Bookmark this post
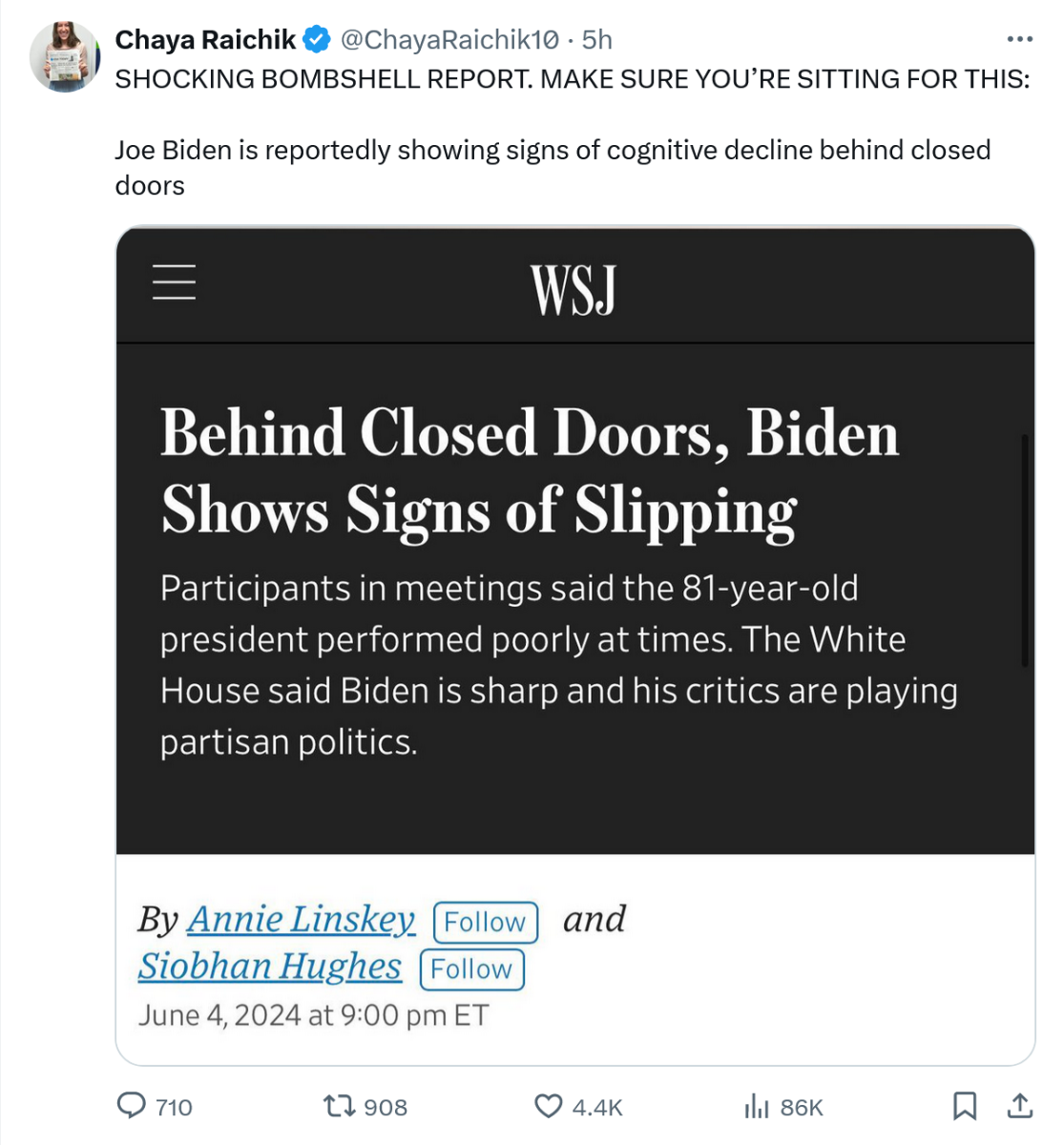This screenshot has width=1064, height=1145. [x=965, y=1106]
